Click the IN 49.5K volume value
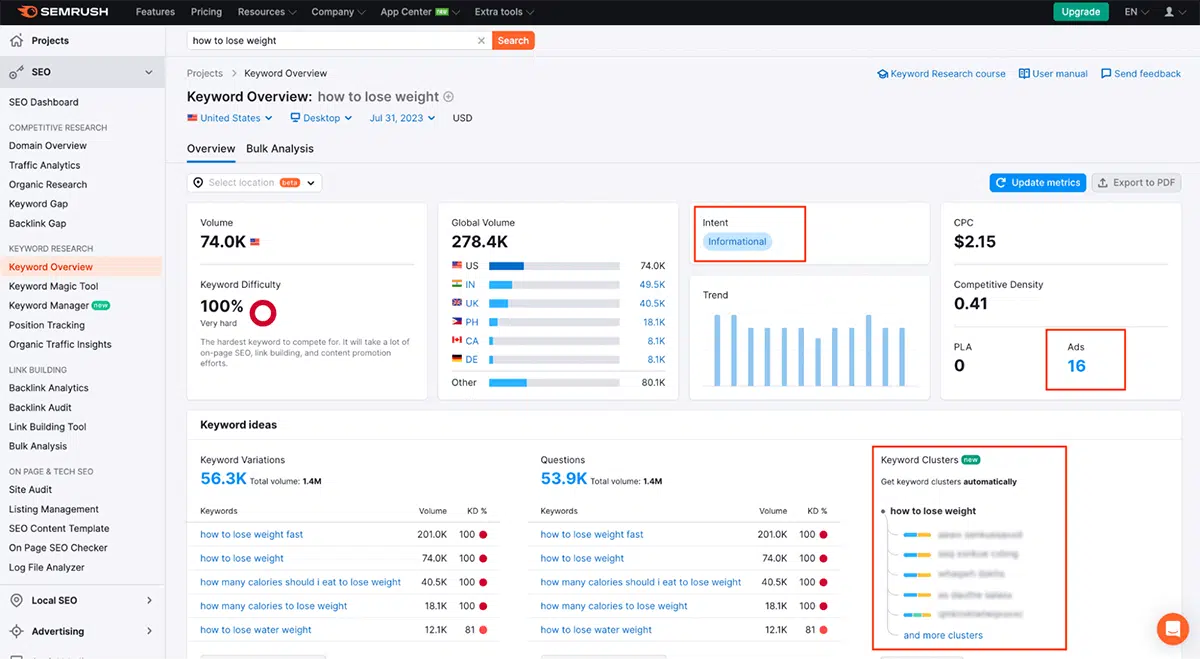 click(x=653, y=285)
